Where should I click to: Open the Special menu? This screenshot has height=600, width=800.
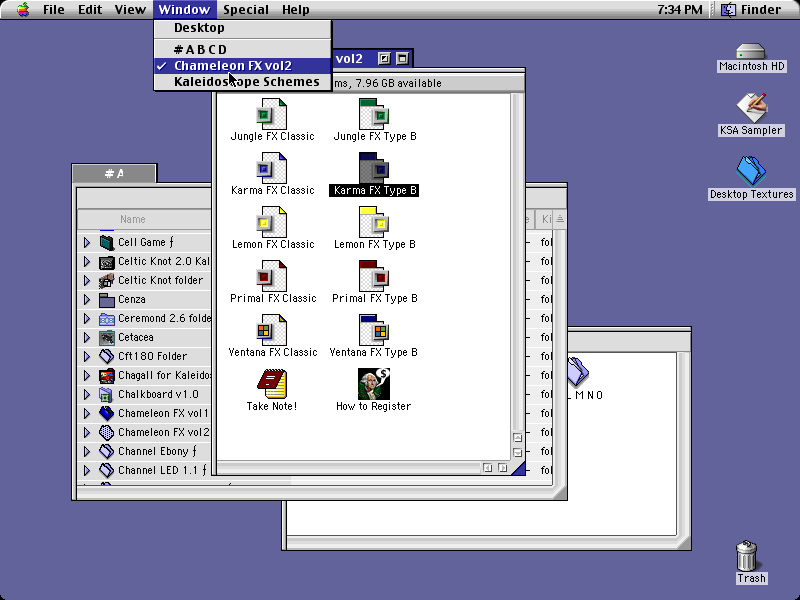pyautogui.click(x=246, y=10)
